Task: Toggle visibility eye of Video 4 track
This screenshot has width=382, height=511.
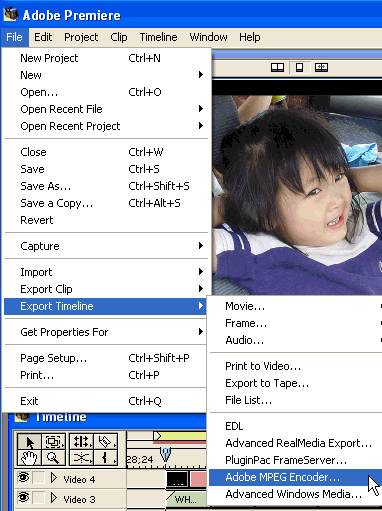Action: 23,478
